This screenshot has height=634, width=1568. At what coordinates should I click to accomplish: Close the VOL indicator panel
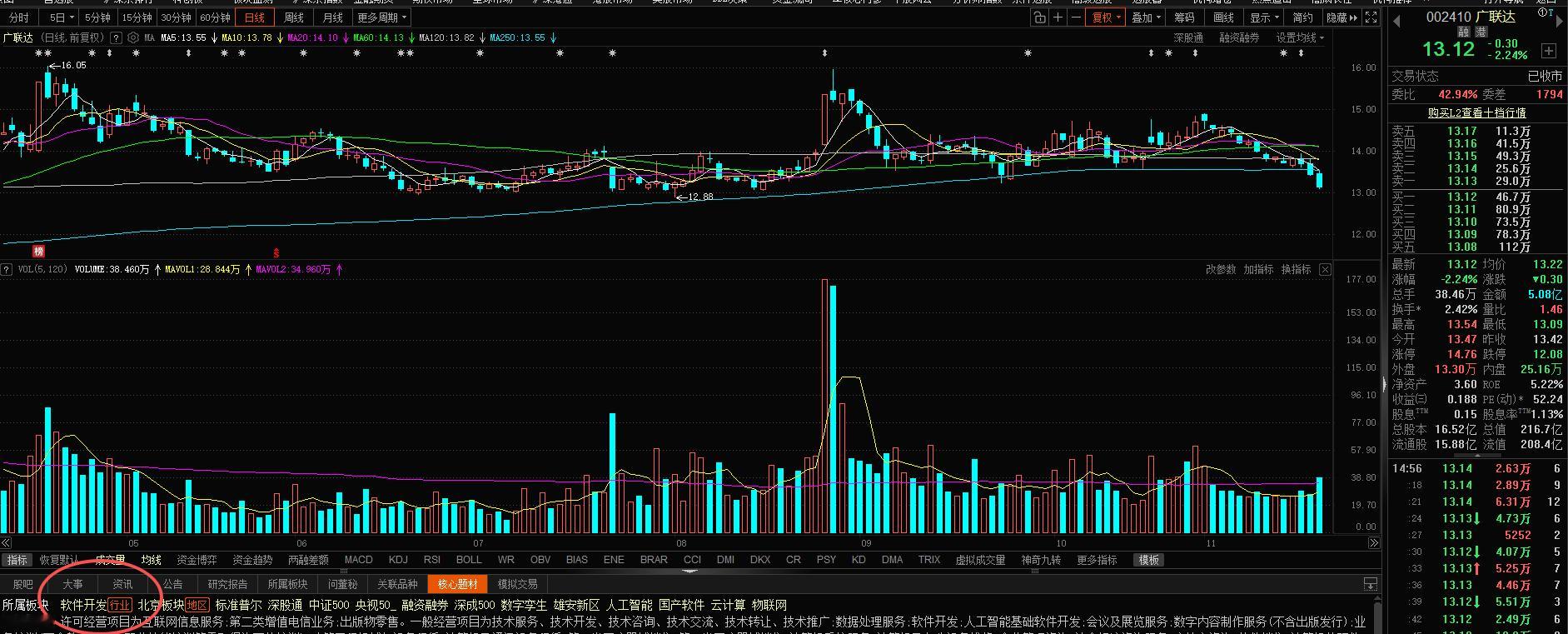coord(1325,269)
